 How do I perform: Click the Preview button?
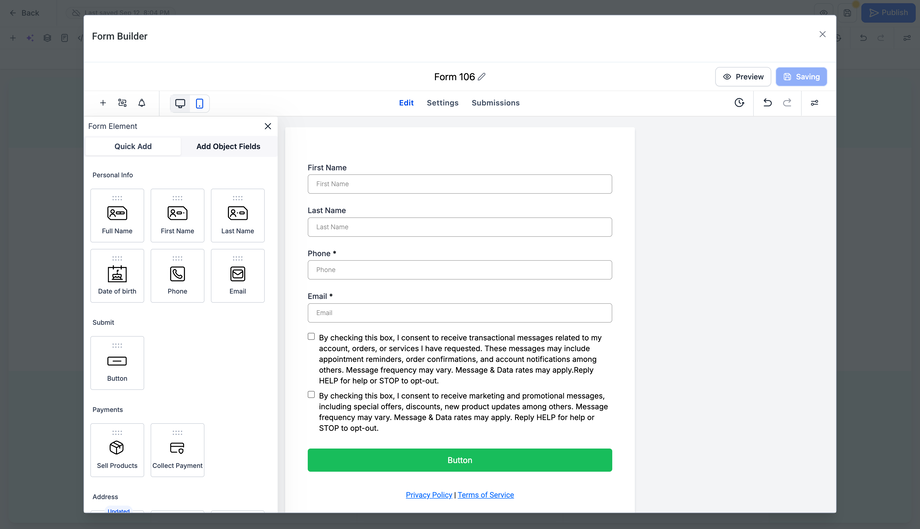pos(743,77)
